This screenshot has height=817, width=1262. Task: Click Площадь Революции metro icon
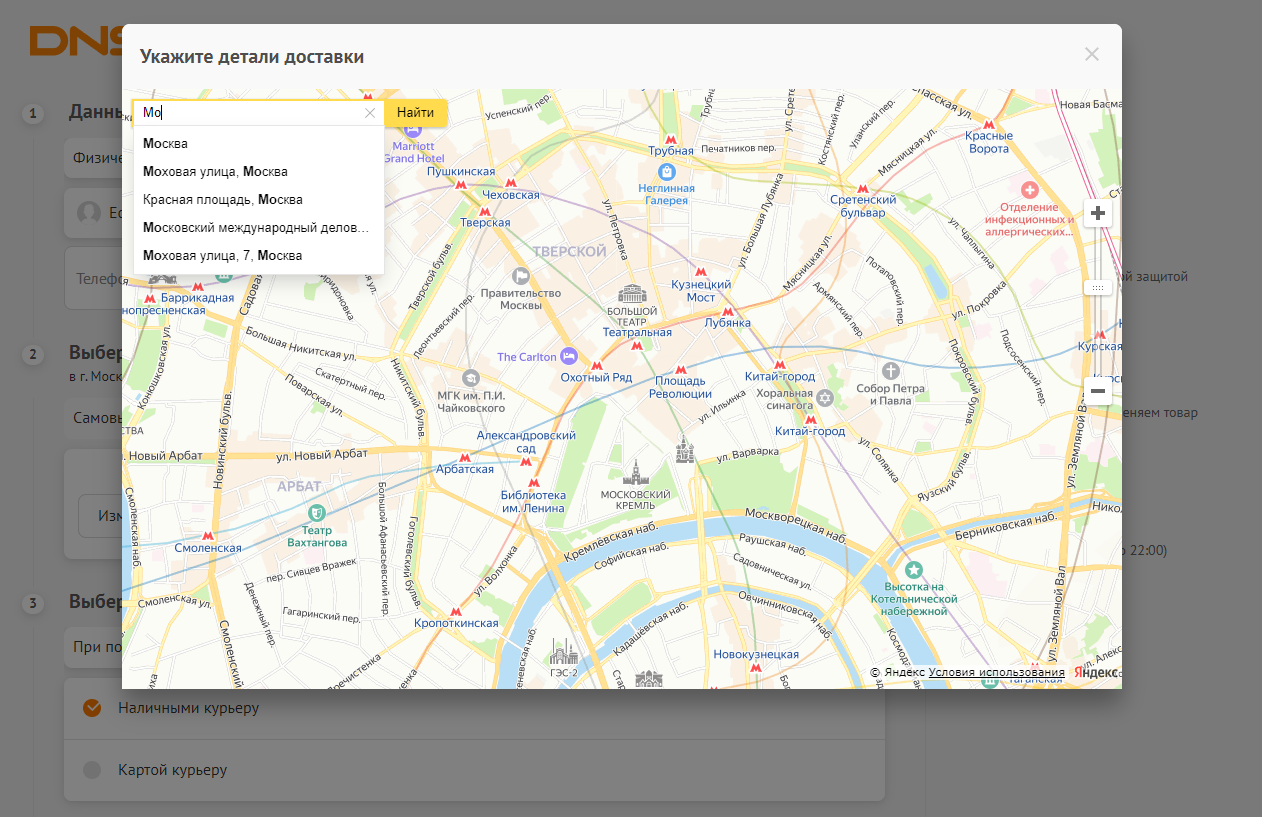(x=681, y=369)
